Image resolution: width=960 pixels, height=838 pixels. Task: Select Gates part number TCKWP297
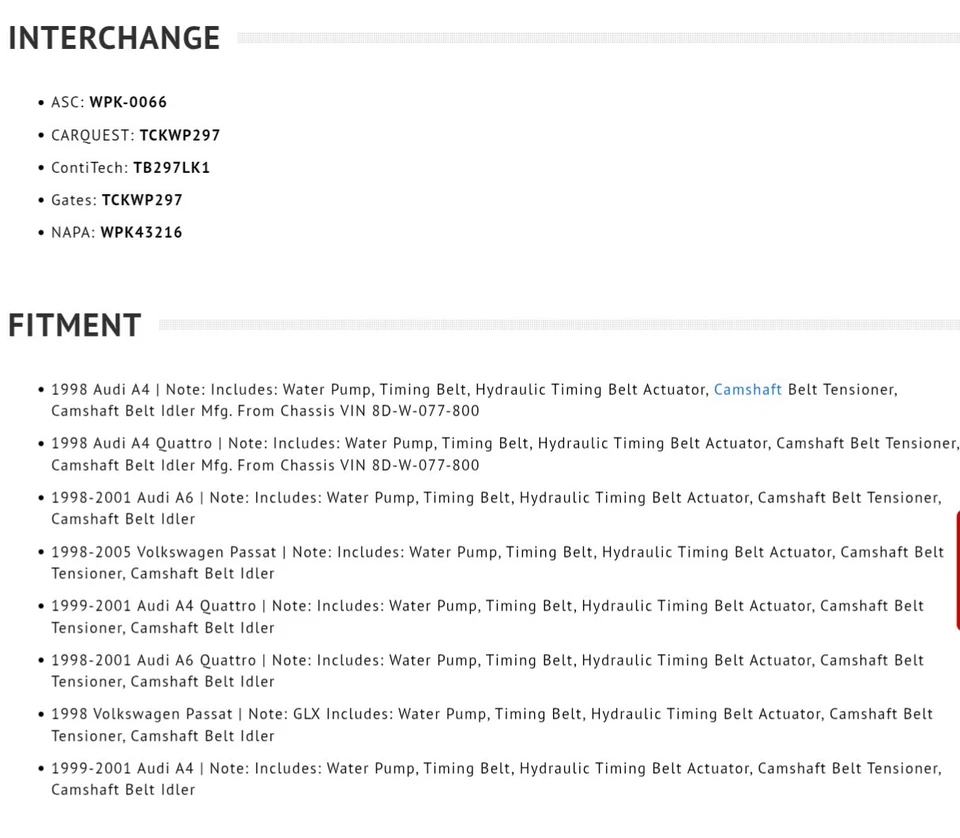pyautogui.click(x=142, y=200)
